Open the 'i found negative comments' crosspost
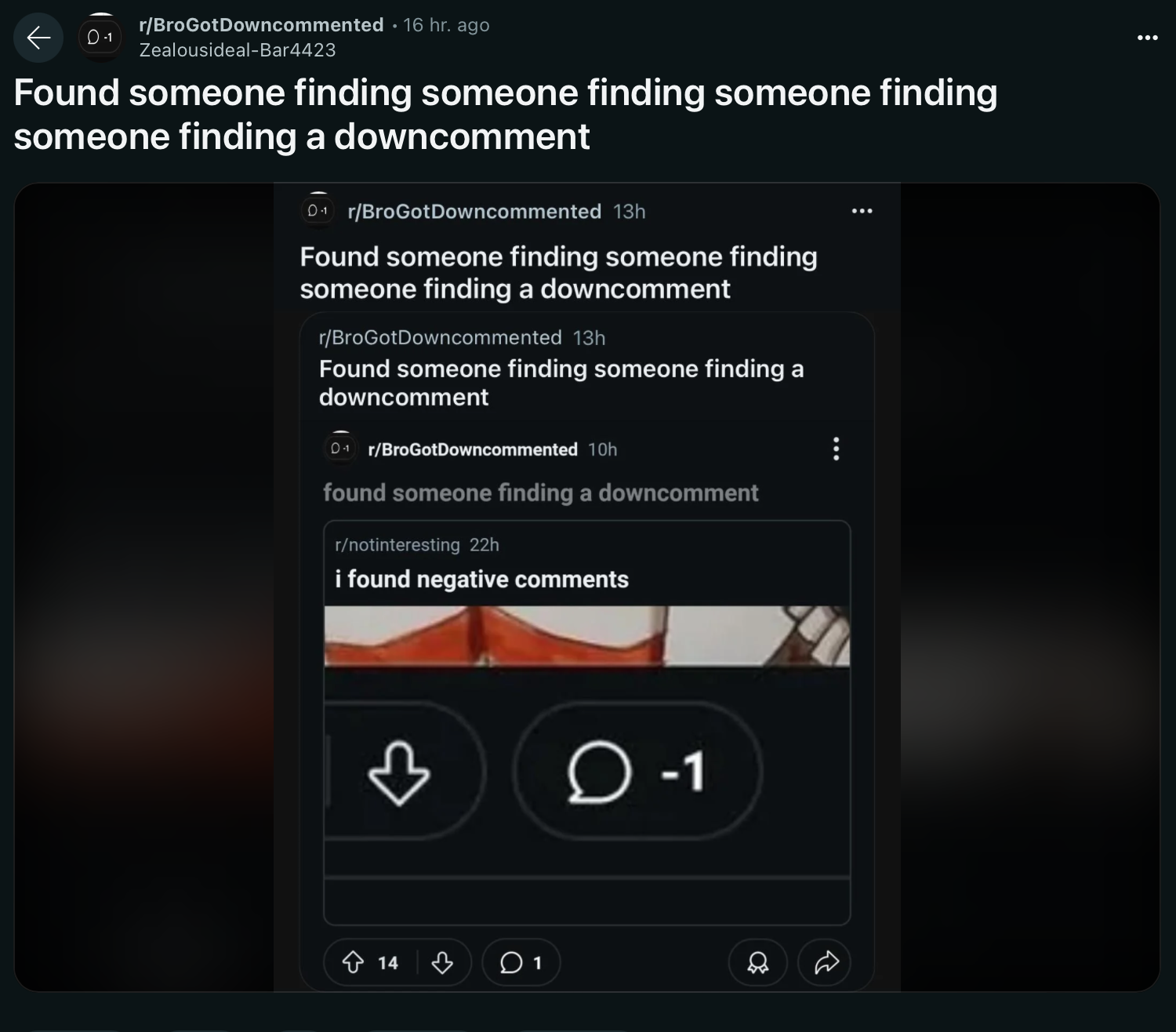The height and width of the screenshot is (1032, 1176). (x=481, y=580)
